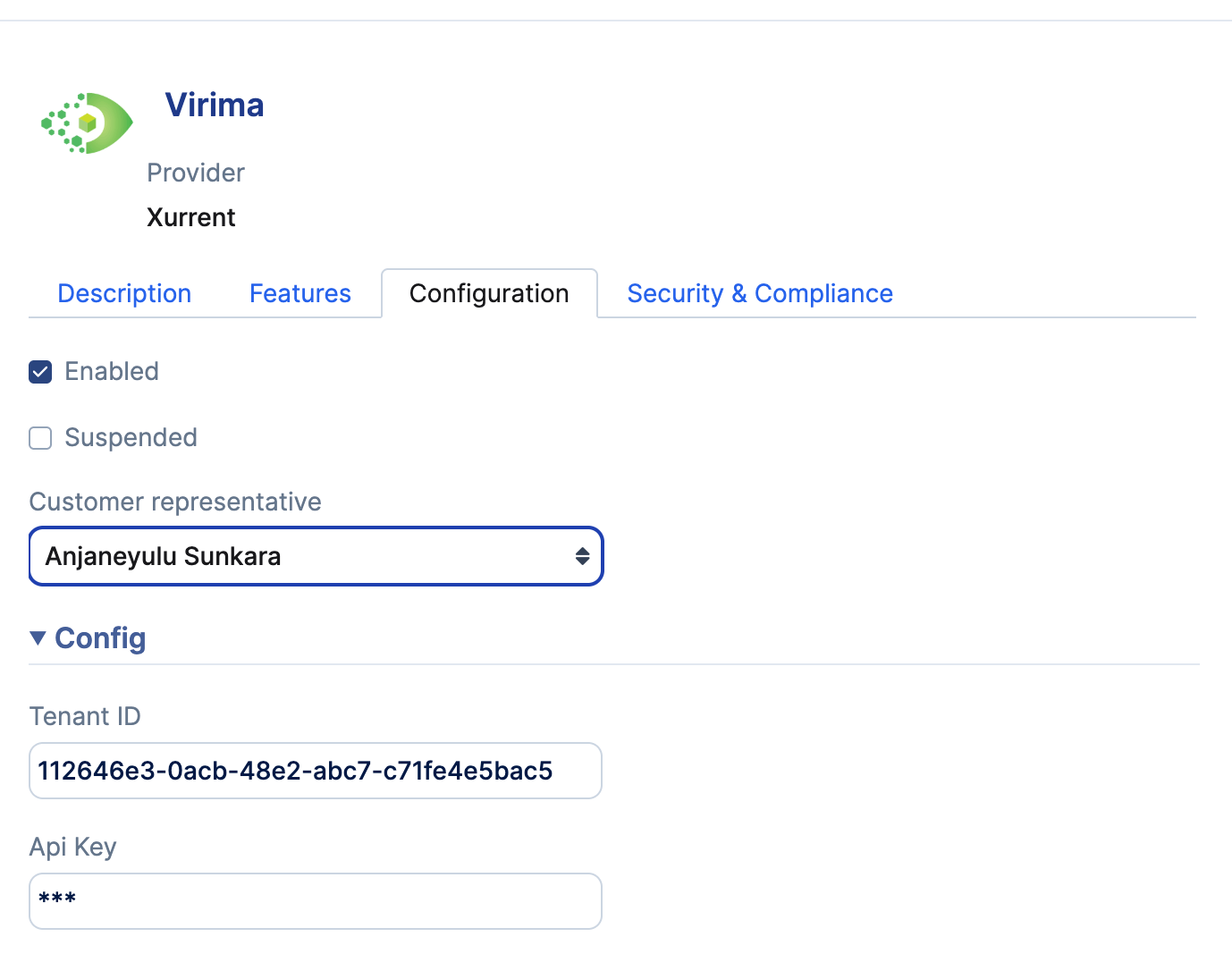Viewport: 1232px width, 962px height.
Task: Tick the Suspended checkbox
Action: coord(40,437)
